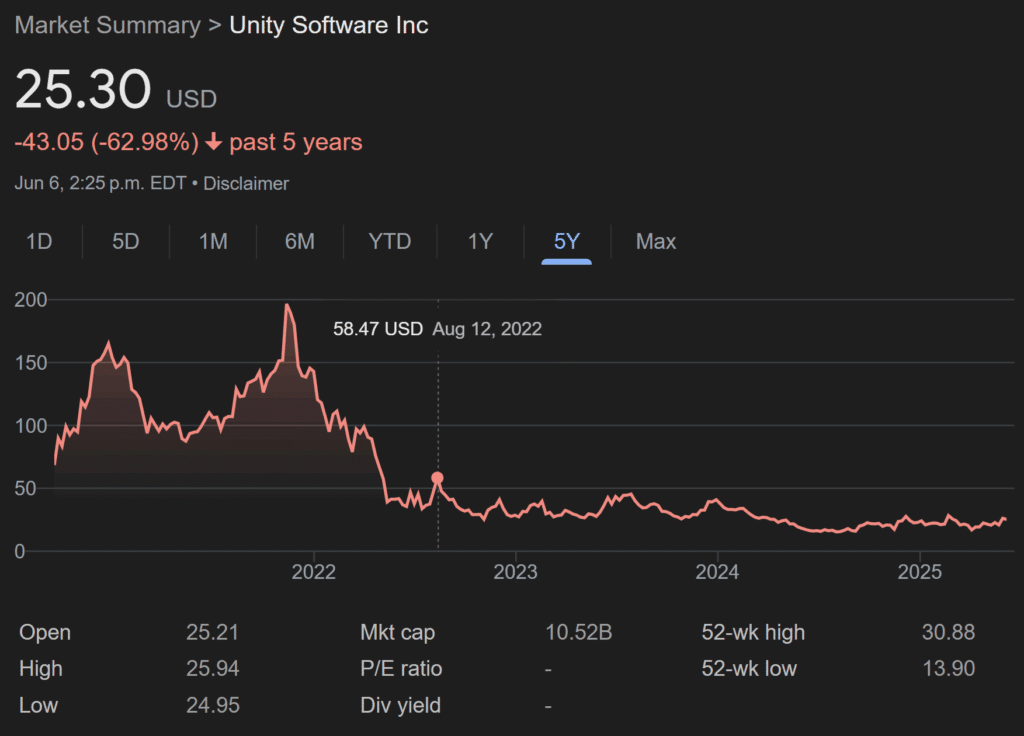Viewport: 1024px width, 736px height.
Task: Click the 100 y-axis label
Action: [x=31, y=426]
